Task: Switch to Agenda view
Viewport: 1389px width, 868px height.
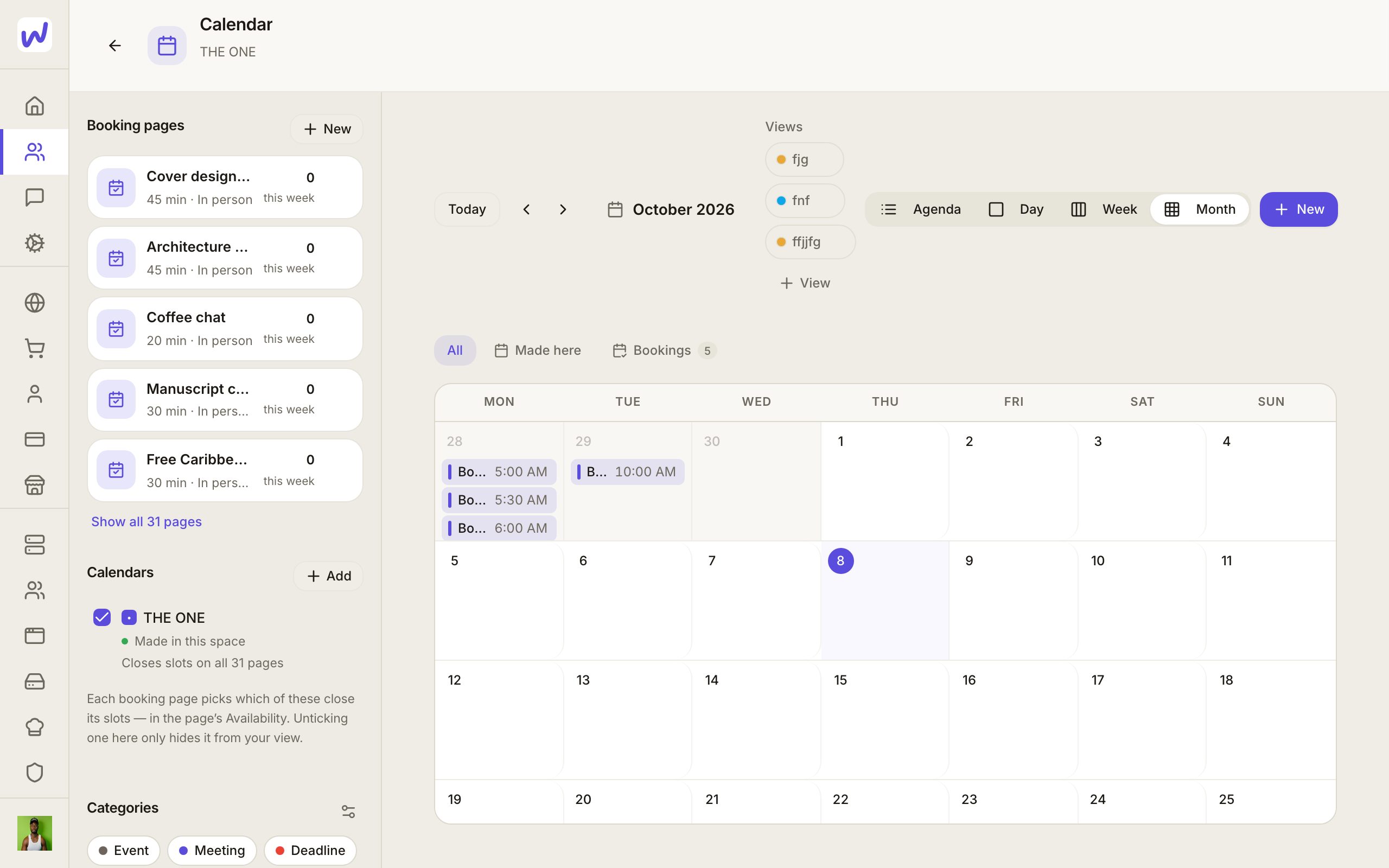Action: [x=921, y=209]
